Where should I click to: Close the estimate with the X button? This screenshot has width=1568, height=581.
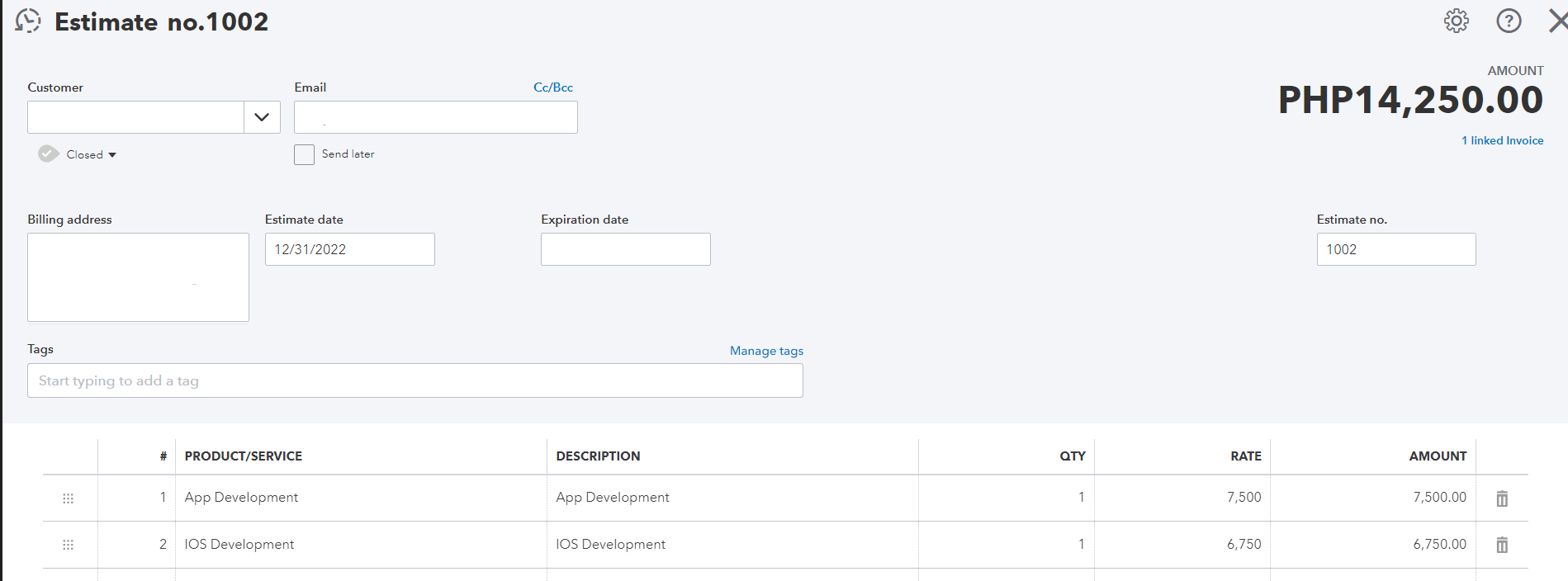tap(1557, 21)
